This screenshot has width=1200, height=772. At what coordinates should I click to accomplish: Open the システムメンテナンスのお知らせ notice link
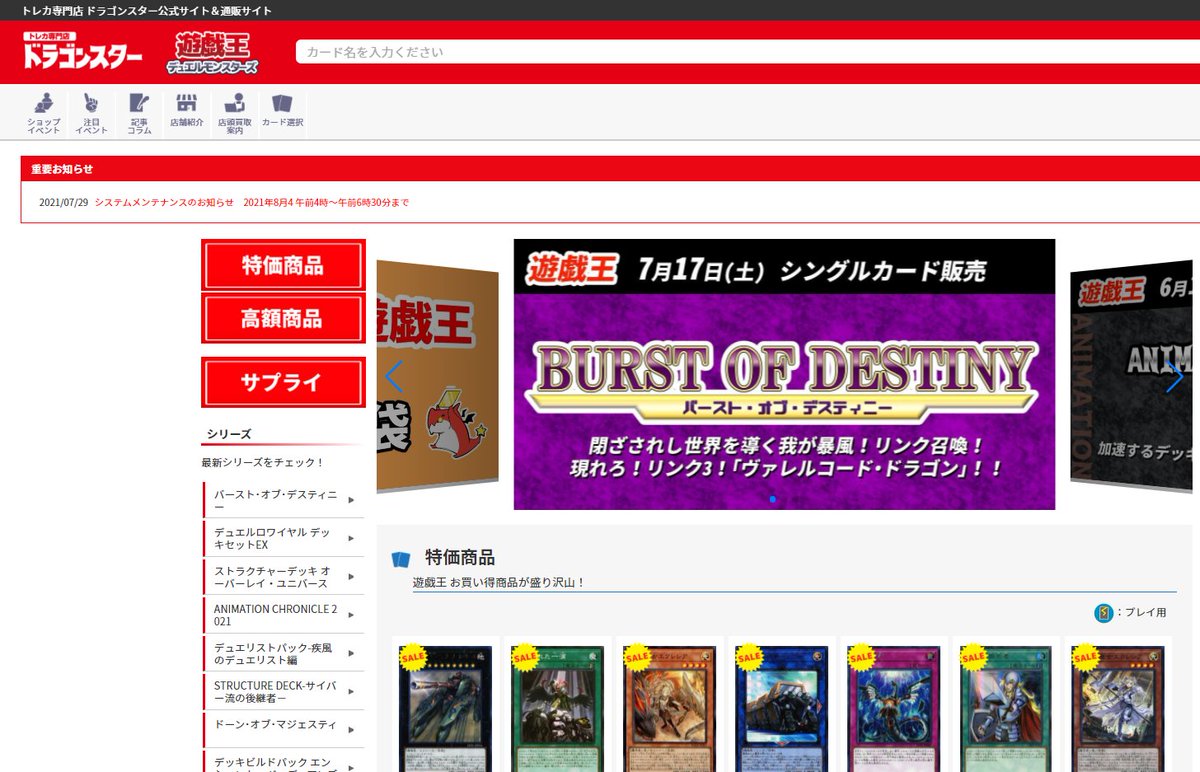pos(251,202)
